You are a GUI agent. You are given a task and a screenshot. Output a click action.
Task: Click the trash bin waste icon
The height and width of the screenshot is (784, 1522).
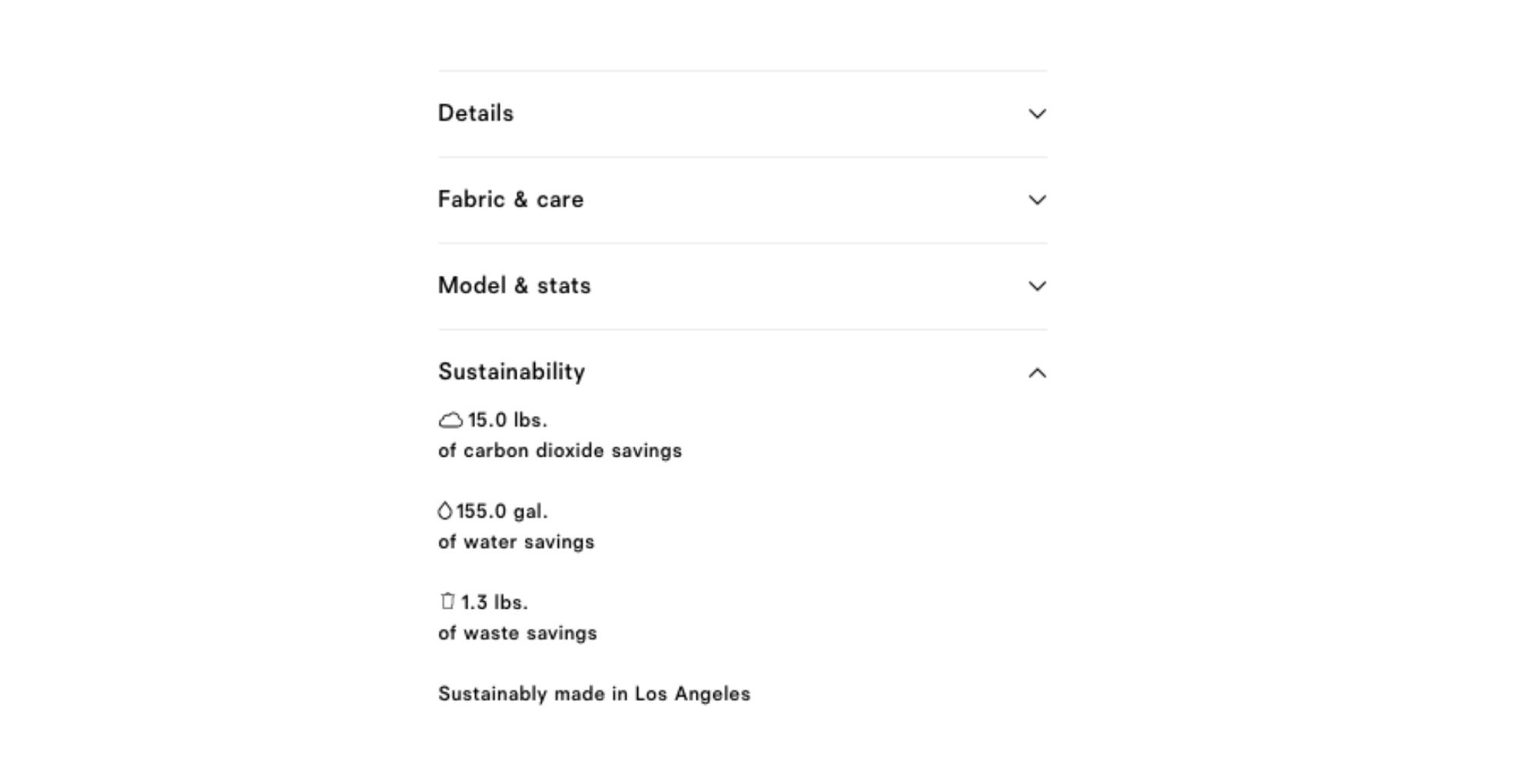(447, 601)
